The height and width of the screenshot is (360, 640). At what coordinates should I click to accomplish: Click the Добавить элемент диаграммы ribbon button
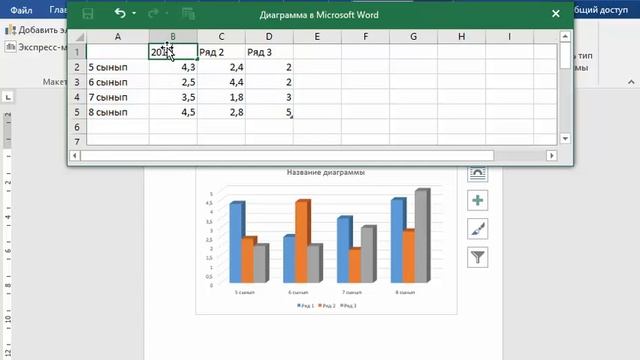tap(37, 30)
